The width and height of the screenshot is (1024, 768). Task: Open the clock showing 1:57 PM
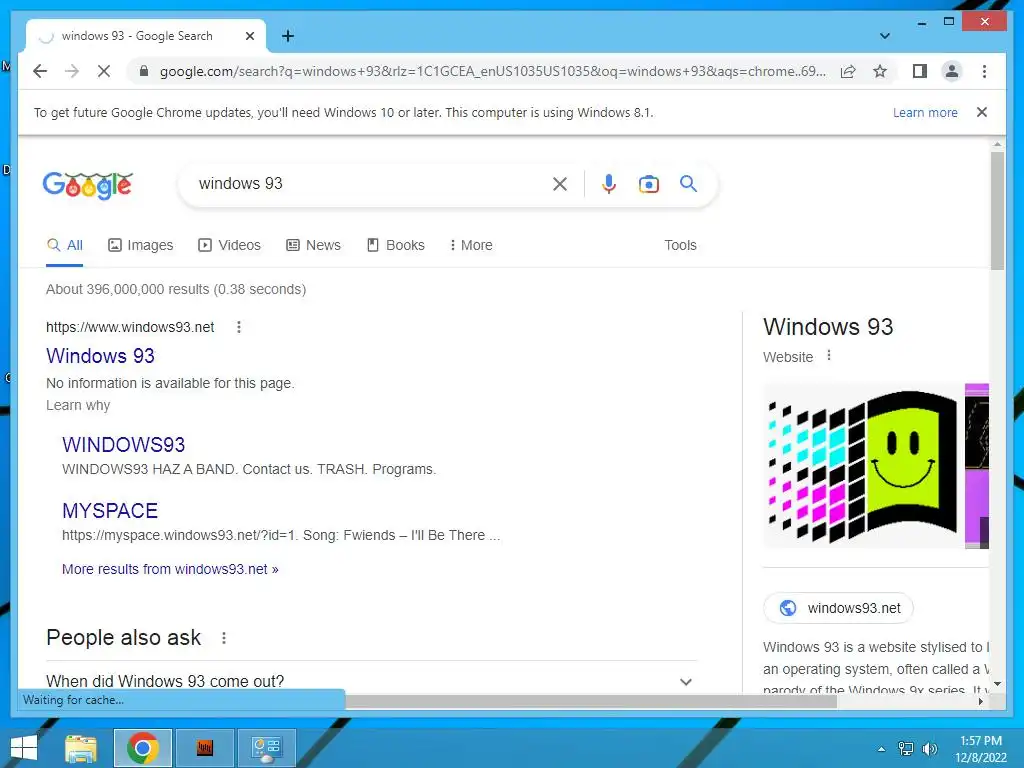(981, 749)
